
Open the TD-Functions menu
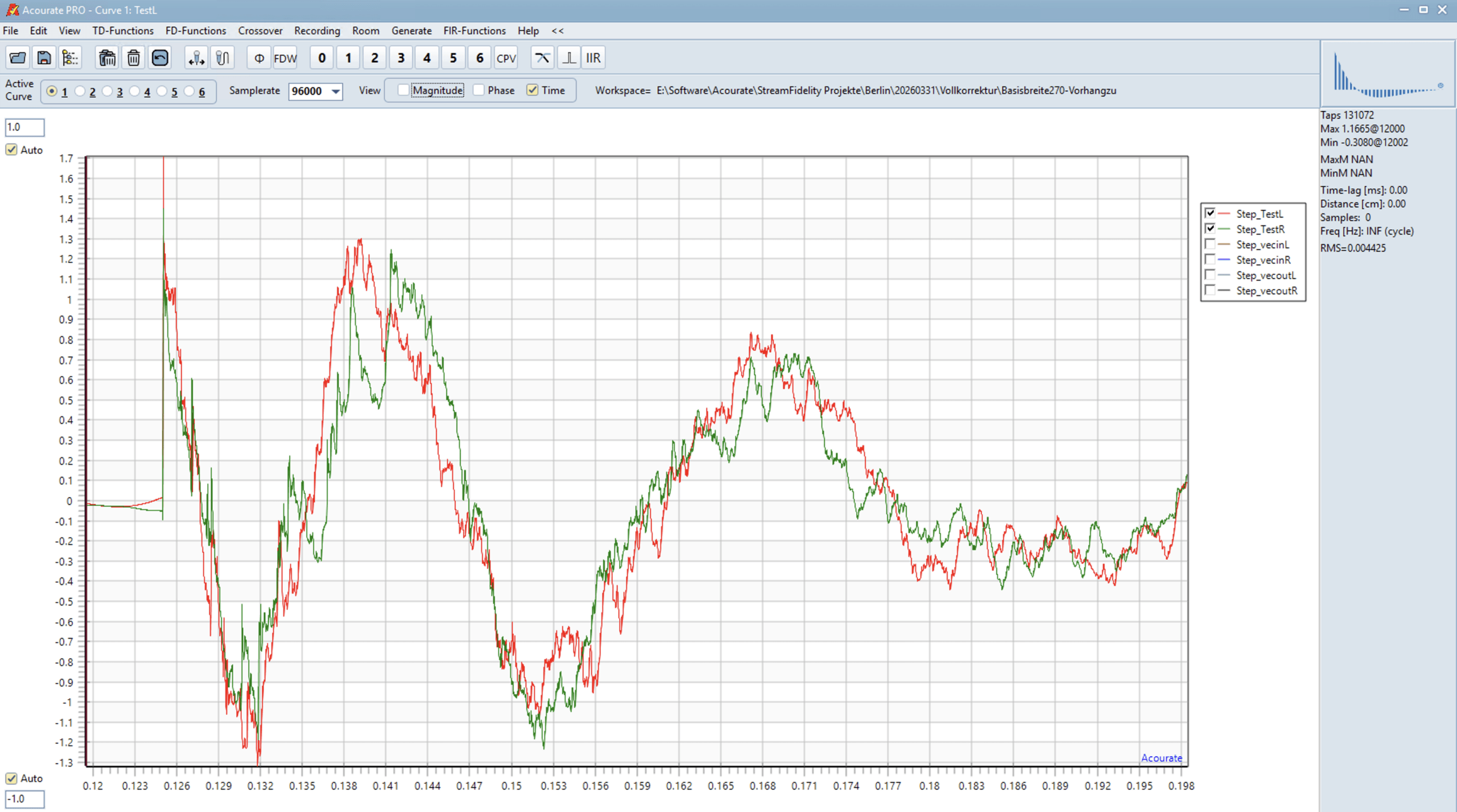click(122, 31)
